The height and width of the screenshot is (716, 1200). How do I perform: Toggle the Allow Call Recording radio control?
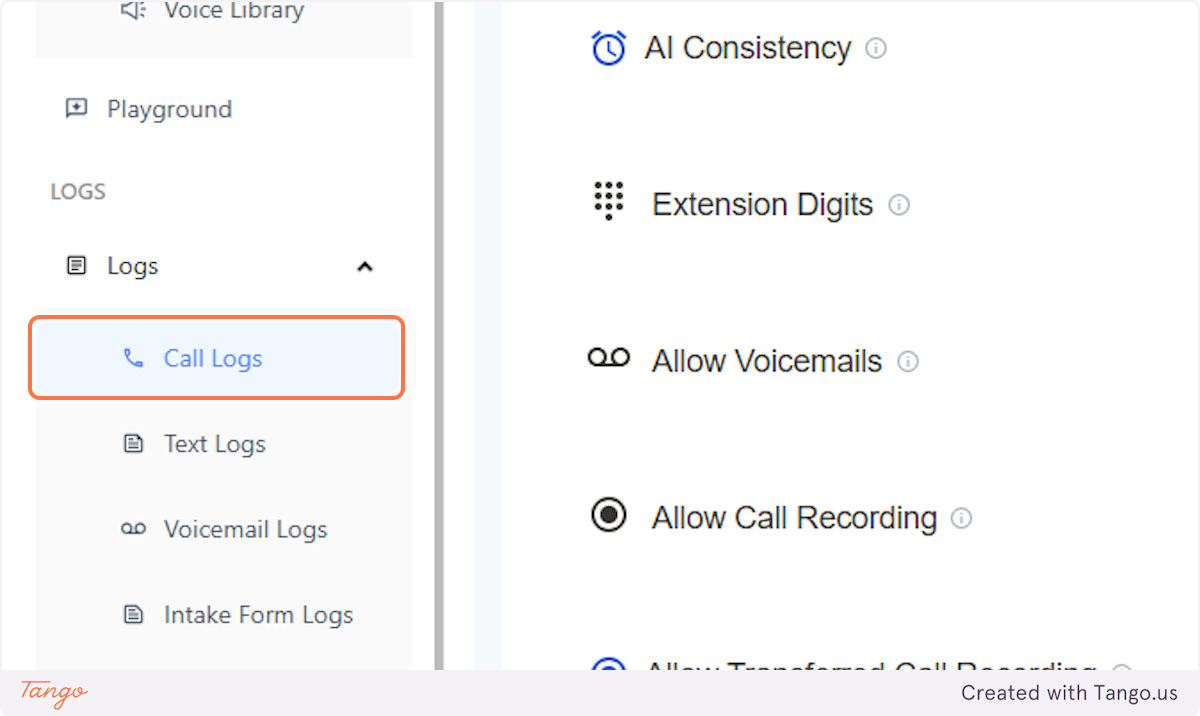coord(608,515)
